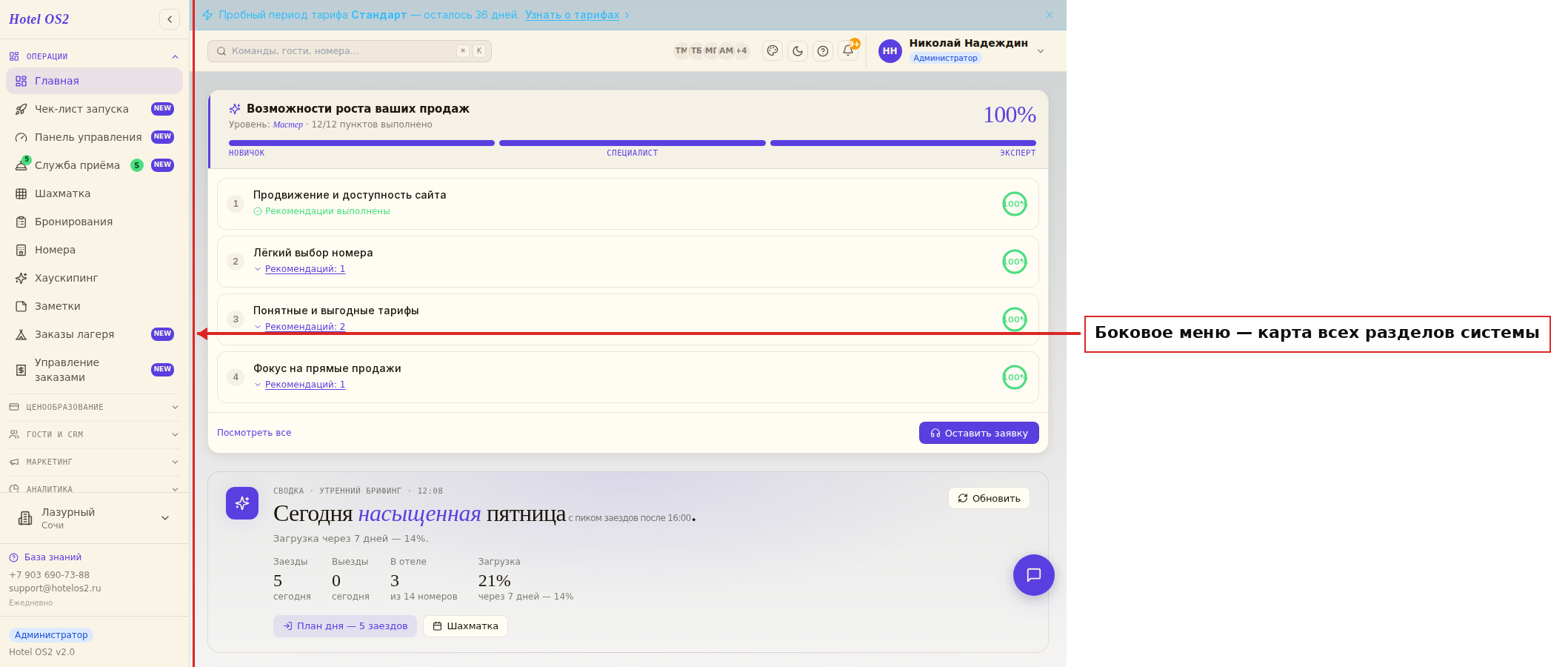
Task: Click the Обновить button
Action: (x=989, y=498)
